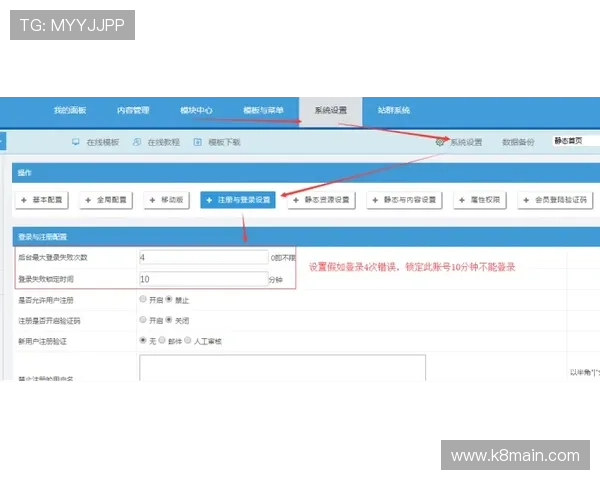Image resolution: width=600 pixels, height=480 pixels.
Task: Open the 全局配置 settings button
Action: [x=106, y=200]
